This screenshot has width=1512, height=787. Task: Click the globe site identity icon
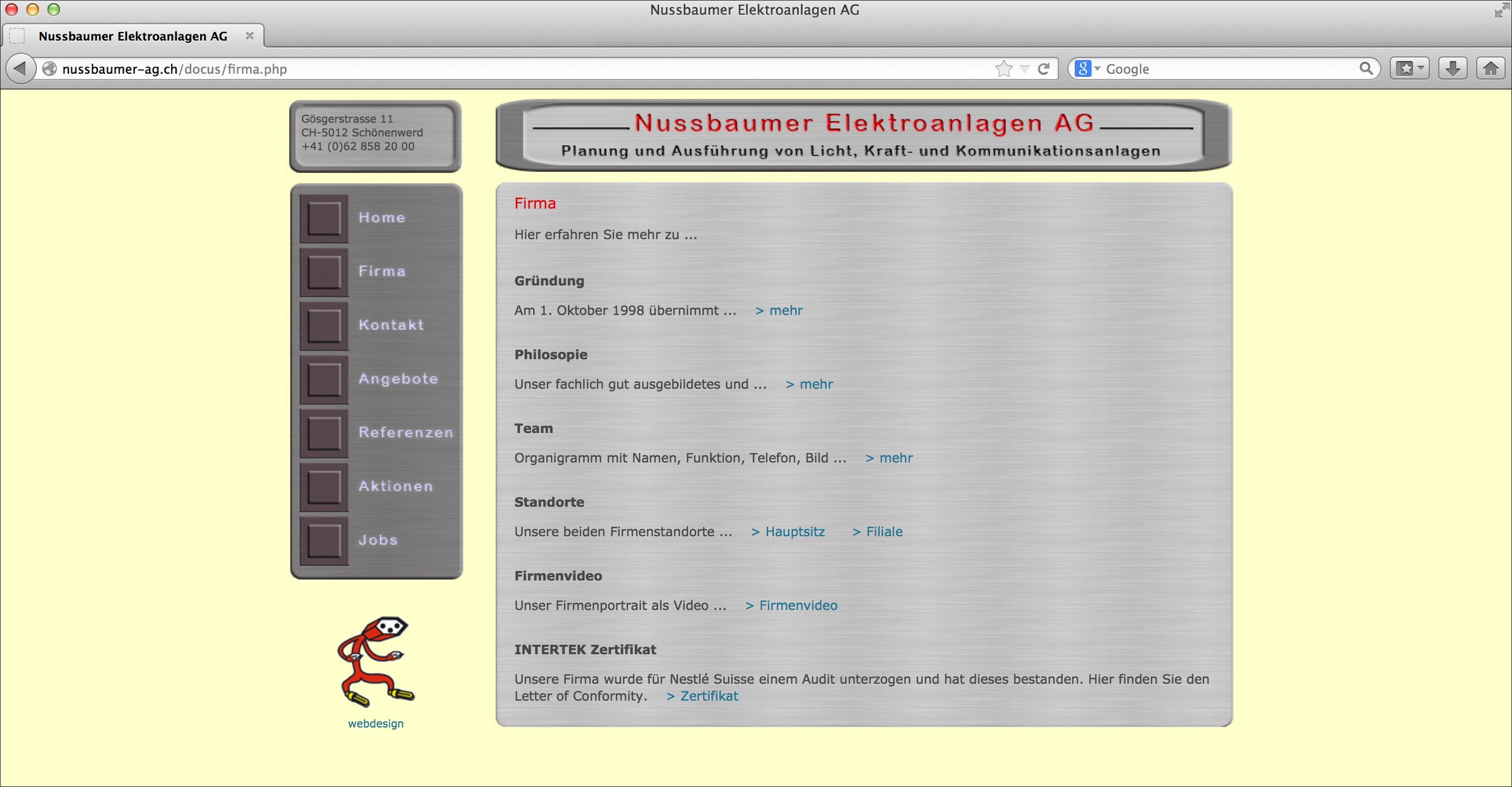click(x=50, y=69)
